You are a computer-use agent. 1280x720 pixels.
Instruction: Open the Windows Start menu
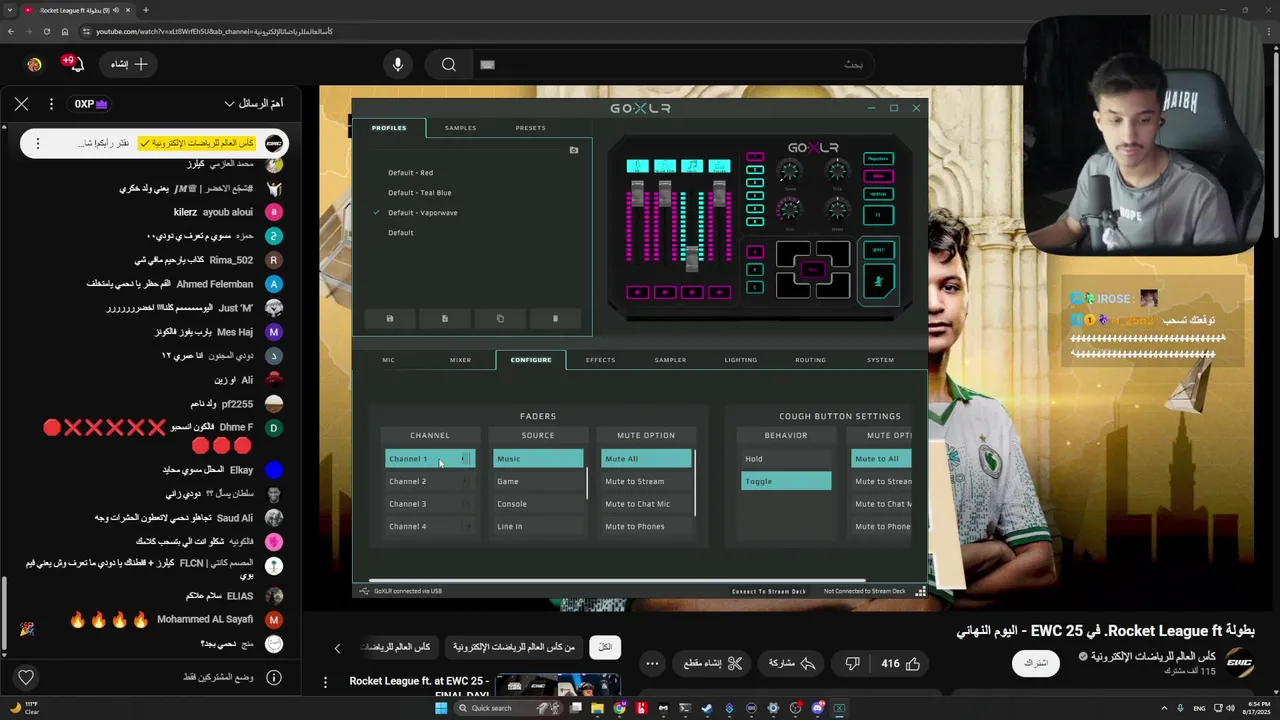pyautogui.click(x=441, y=708)
